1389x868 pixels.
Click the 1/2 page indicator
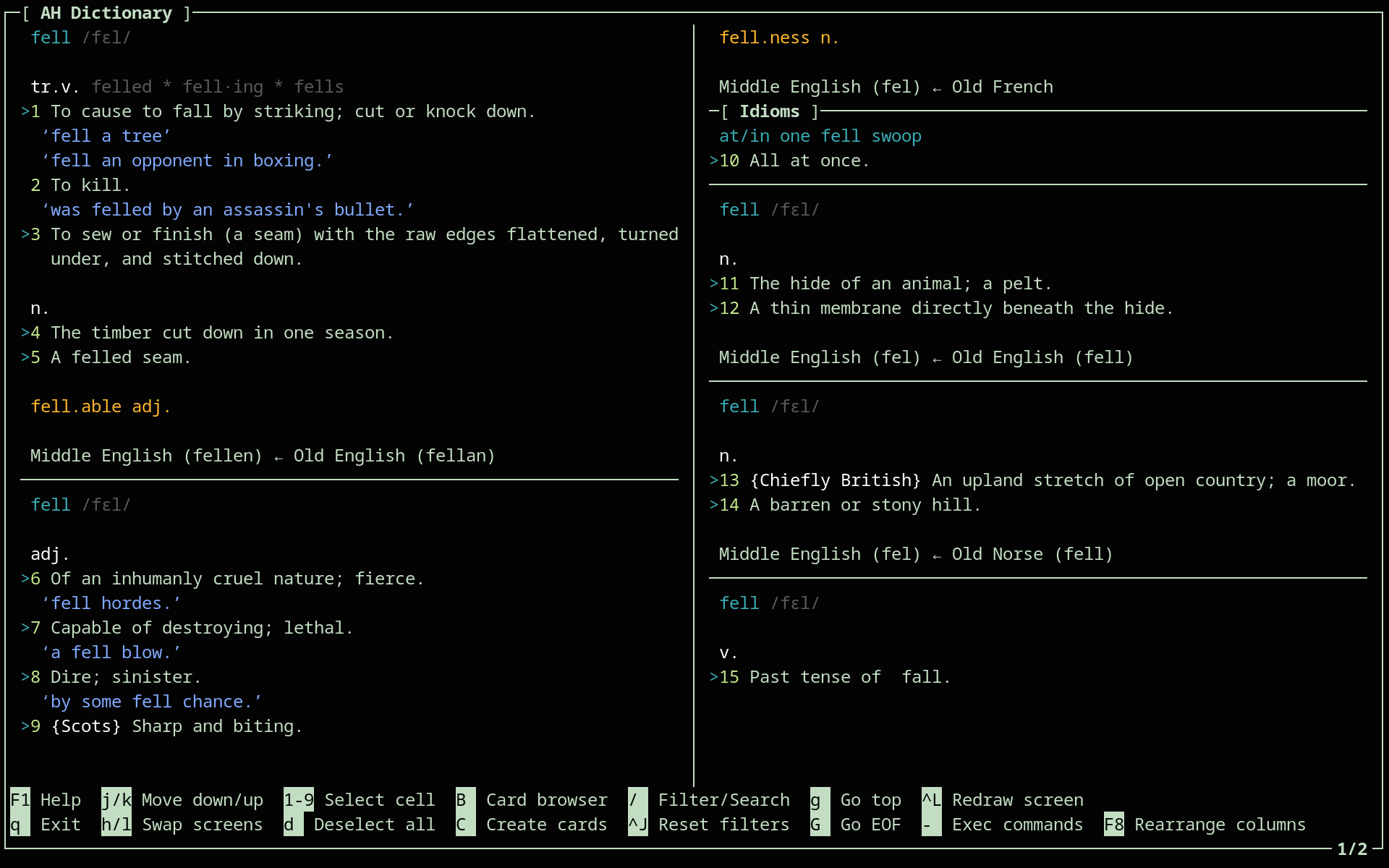click(1352, 850)
